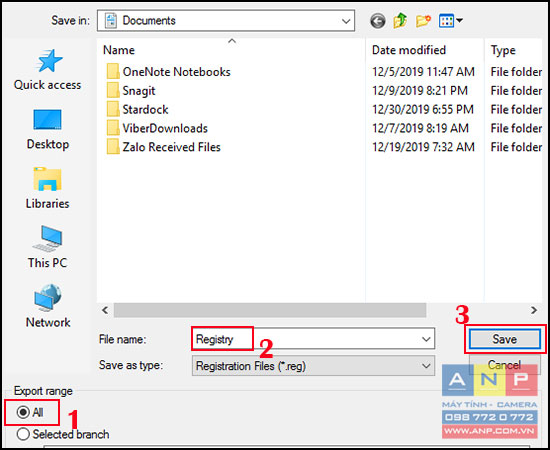Choose the Selected branch radio option
The width and height of the screenshot is (550, 450).
click(x=63, y=434)
